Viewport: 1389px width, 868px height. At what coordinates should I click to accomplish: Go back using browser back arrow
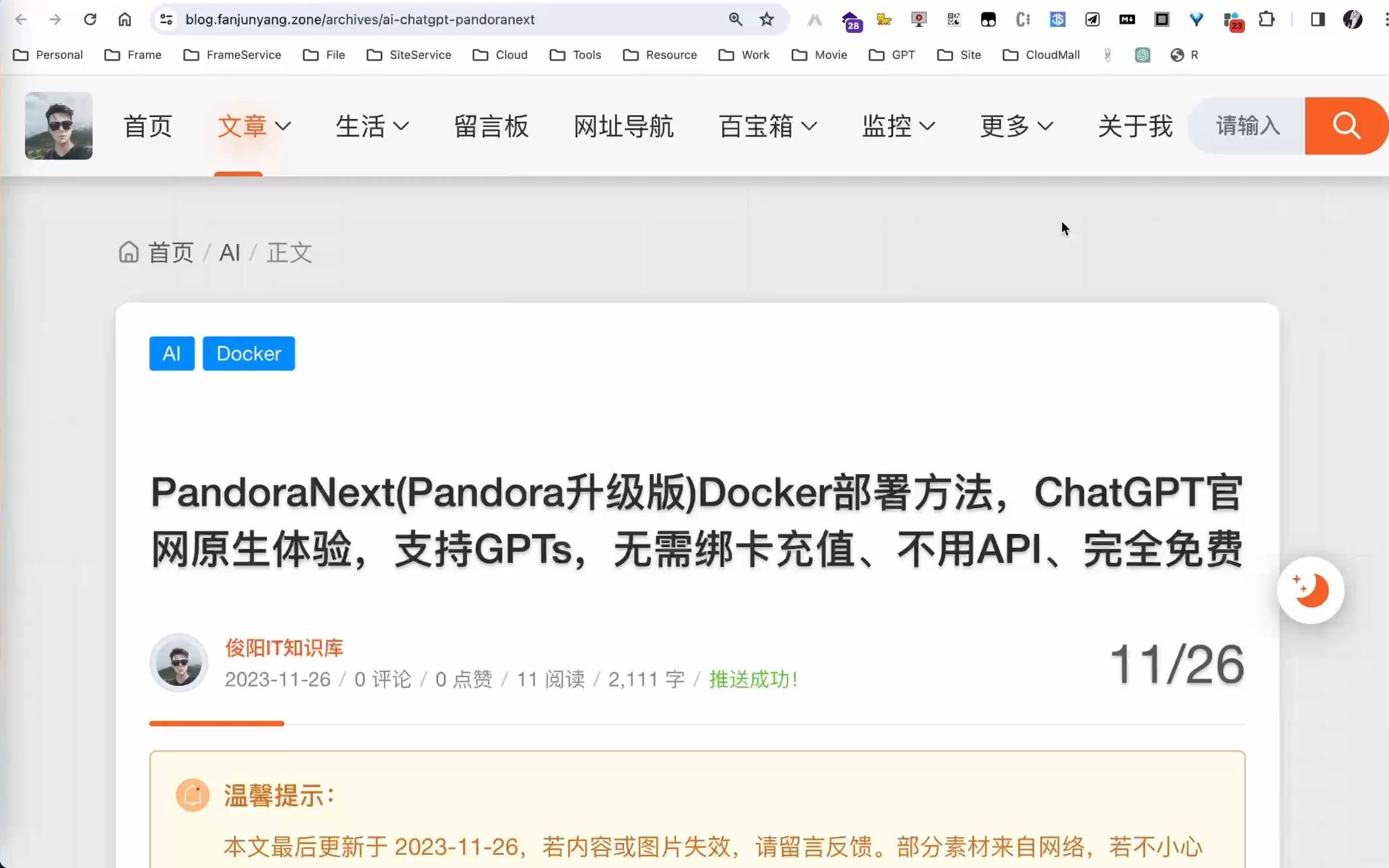[x=21, y=20]
